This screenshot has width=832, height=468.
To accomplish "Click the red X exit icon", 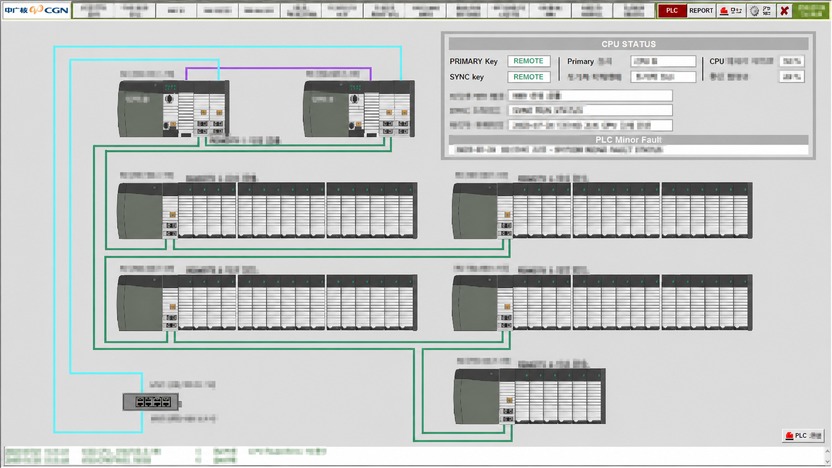I will click(784, 11).
